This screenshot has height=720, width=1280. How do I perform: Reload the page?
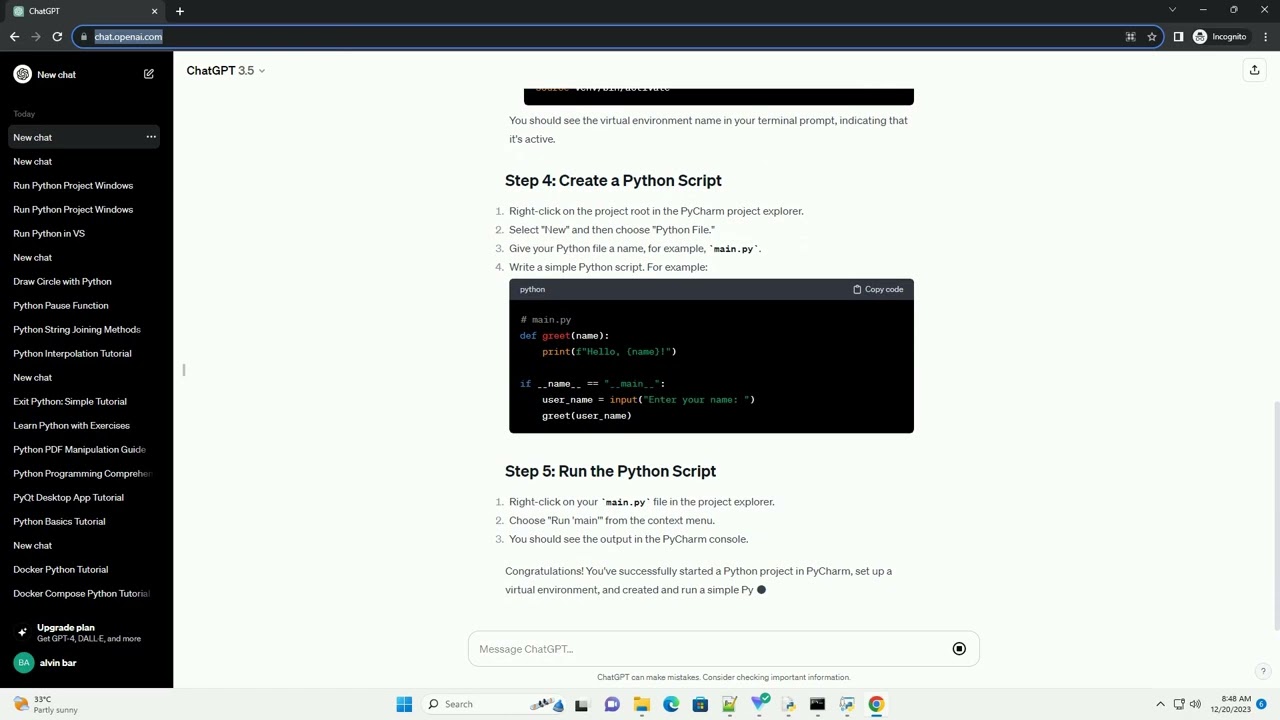click(x=57, y=37)
